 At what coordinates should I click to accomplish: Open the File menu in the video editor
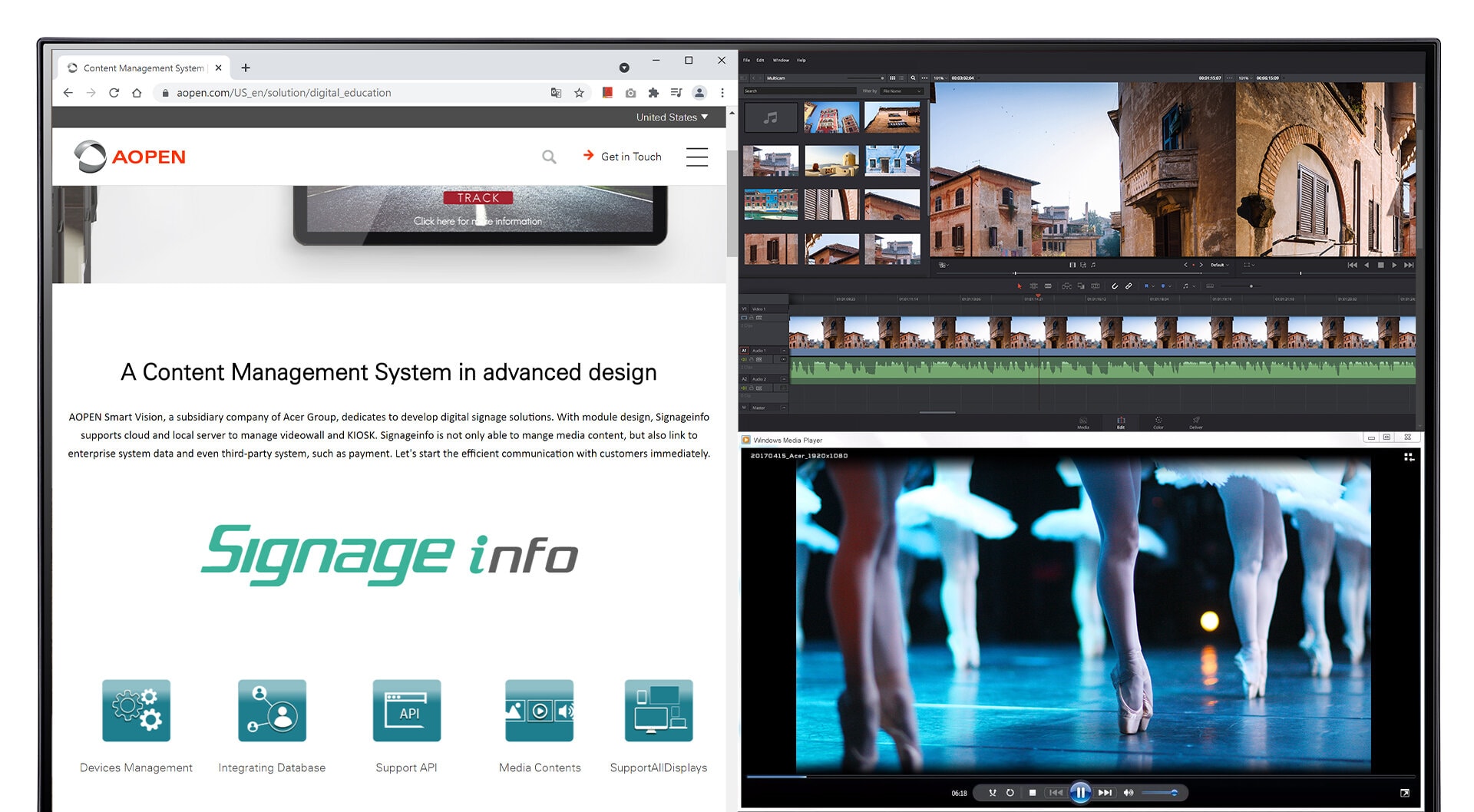746,60
